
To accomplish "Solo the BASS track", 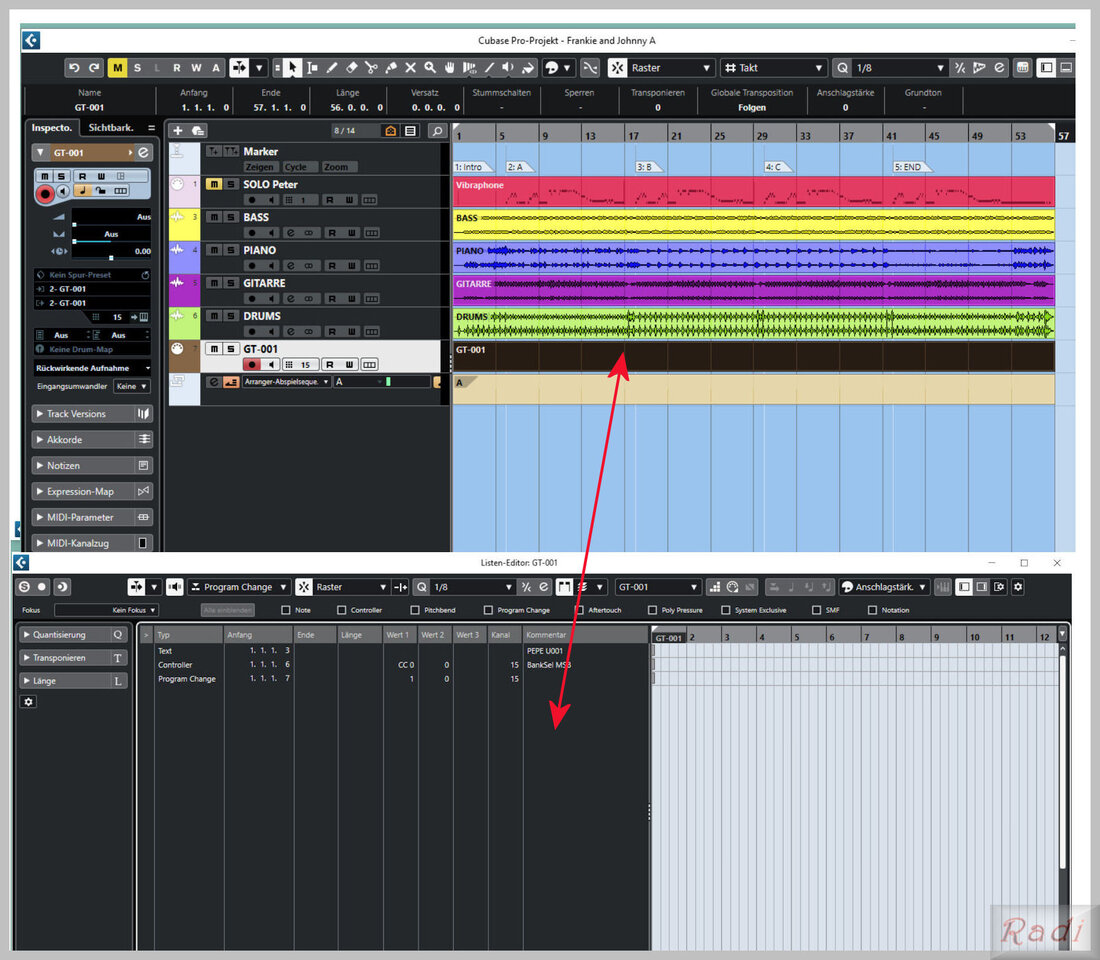I will click(x=231, y=217).
